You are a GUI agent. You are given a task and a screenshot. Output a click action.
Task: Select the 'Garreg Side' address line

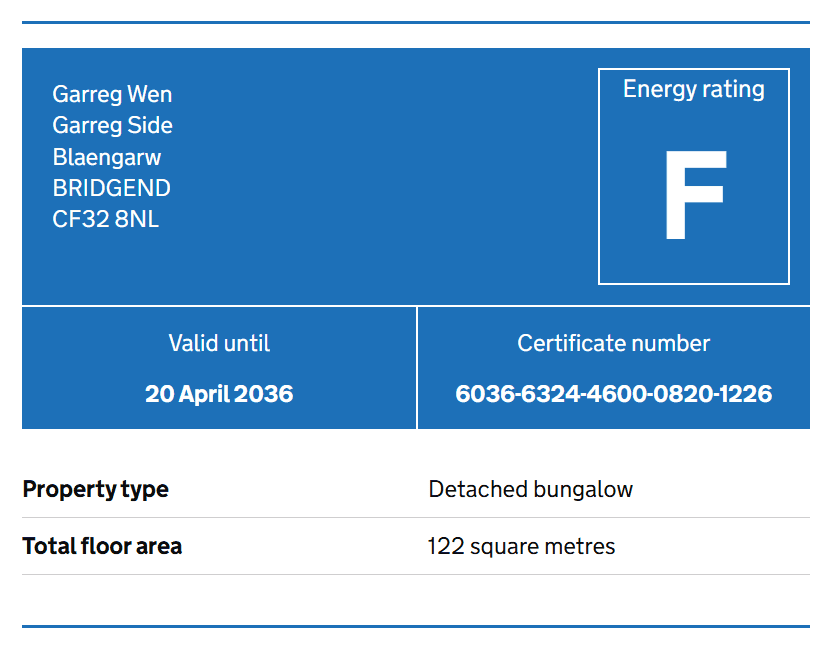point(112,125)
